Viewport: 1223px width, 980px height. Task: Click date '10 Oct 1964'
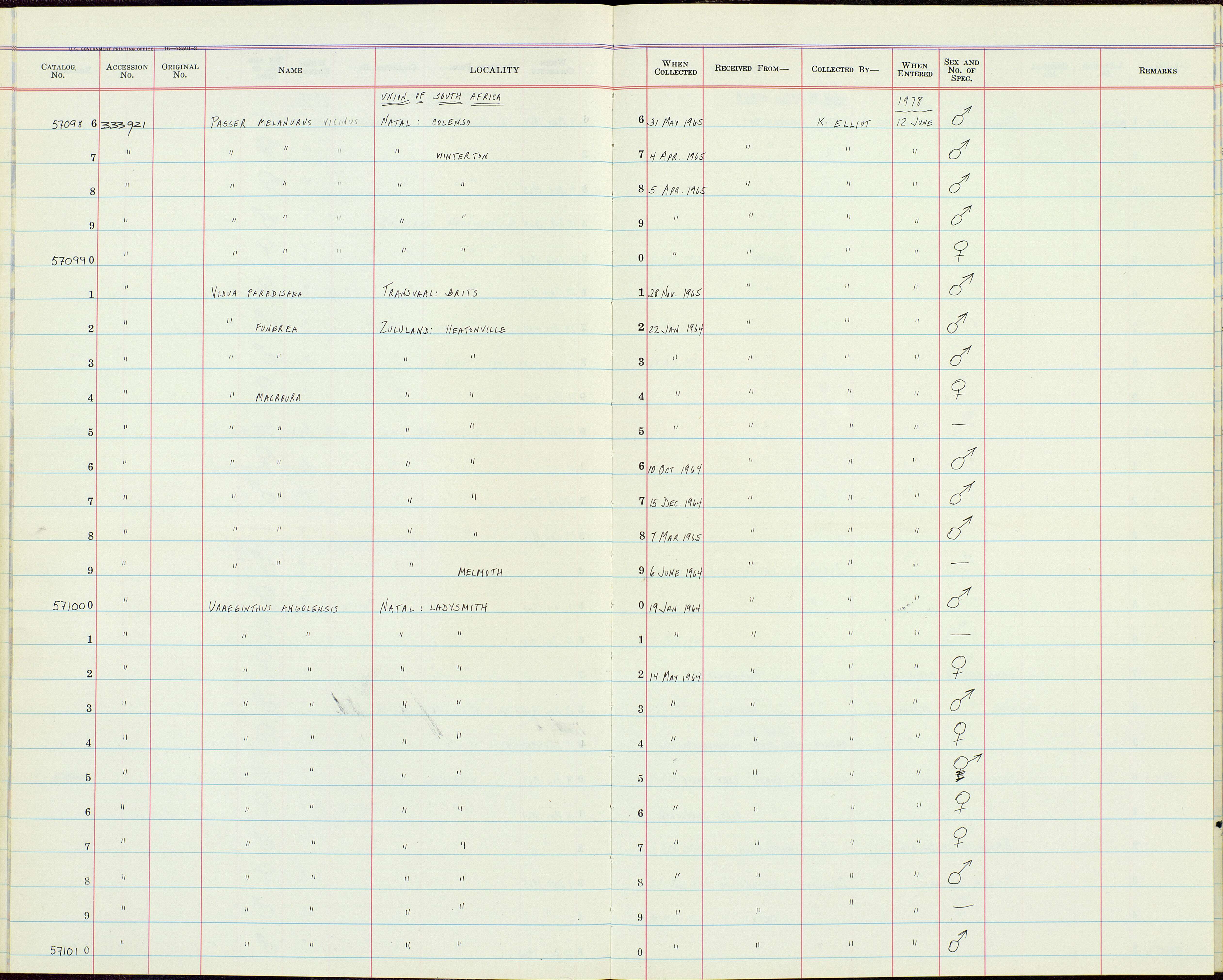675,469
